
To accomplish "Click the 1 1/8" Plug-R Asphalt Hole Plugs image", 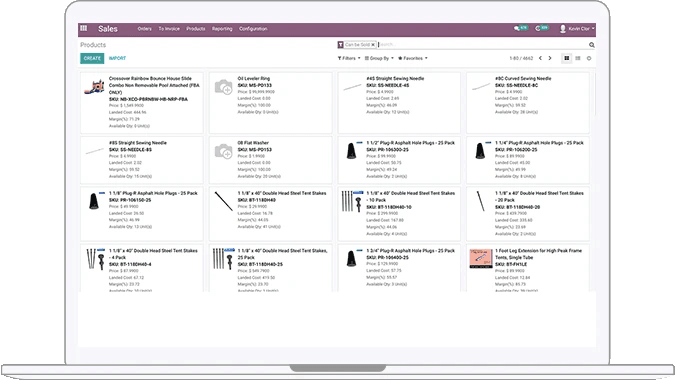I will [94, 201].
